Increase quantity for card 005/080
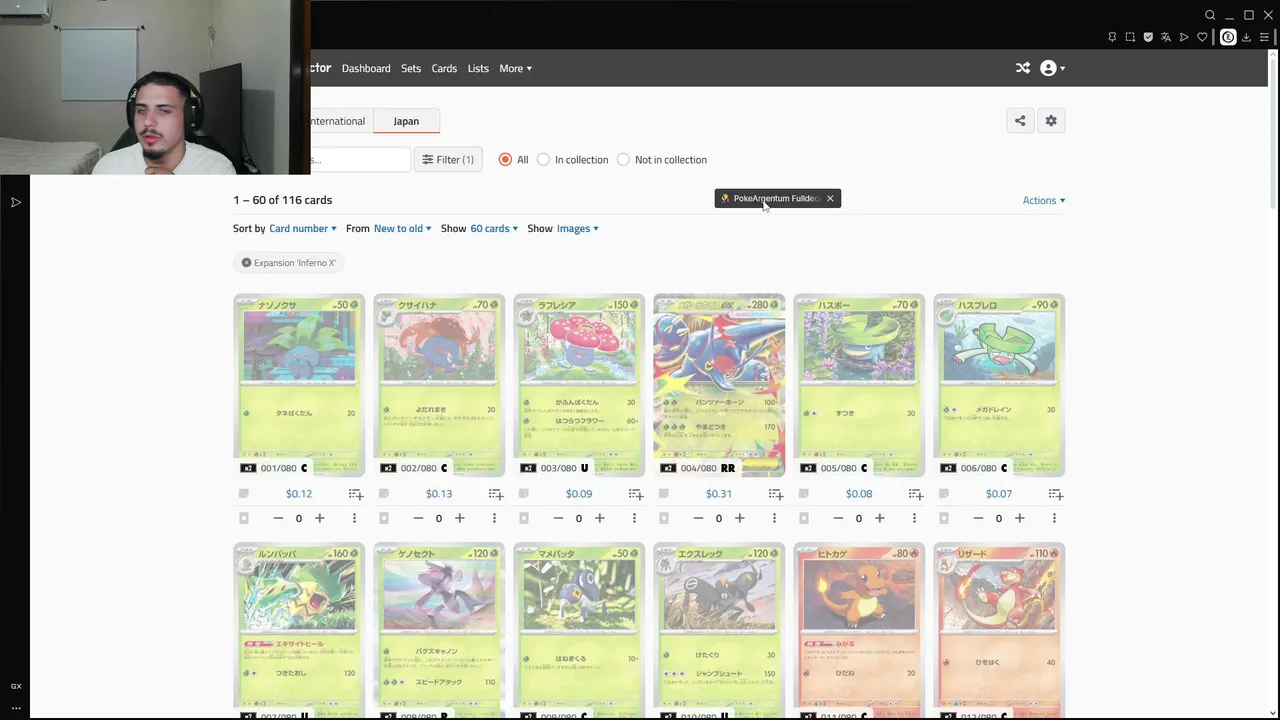1280x720 pixels. click(880, 518)
